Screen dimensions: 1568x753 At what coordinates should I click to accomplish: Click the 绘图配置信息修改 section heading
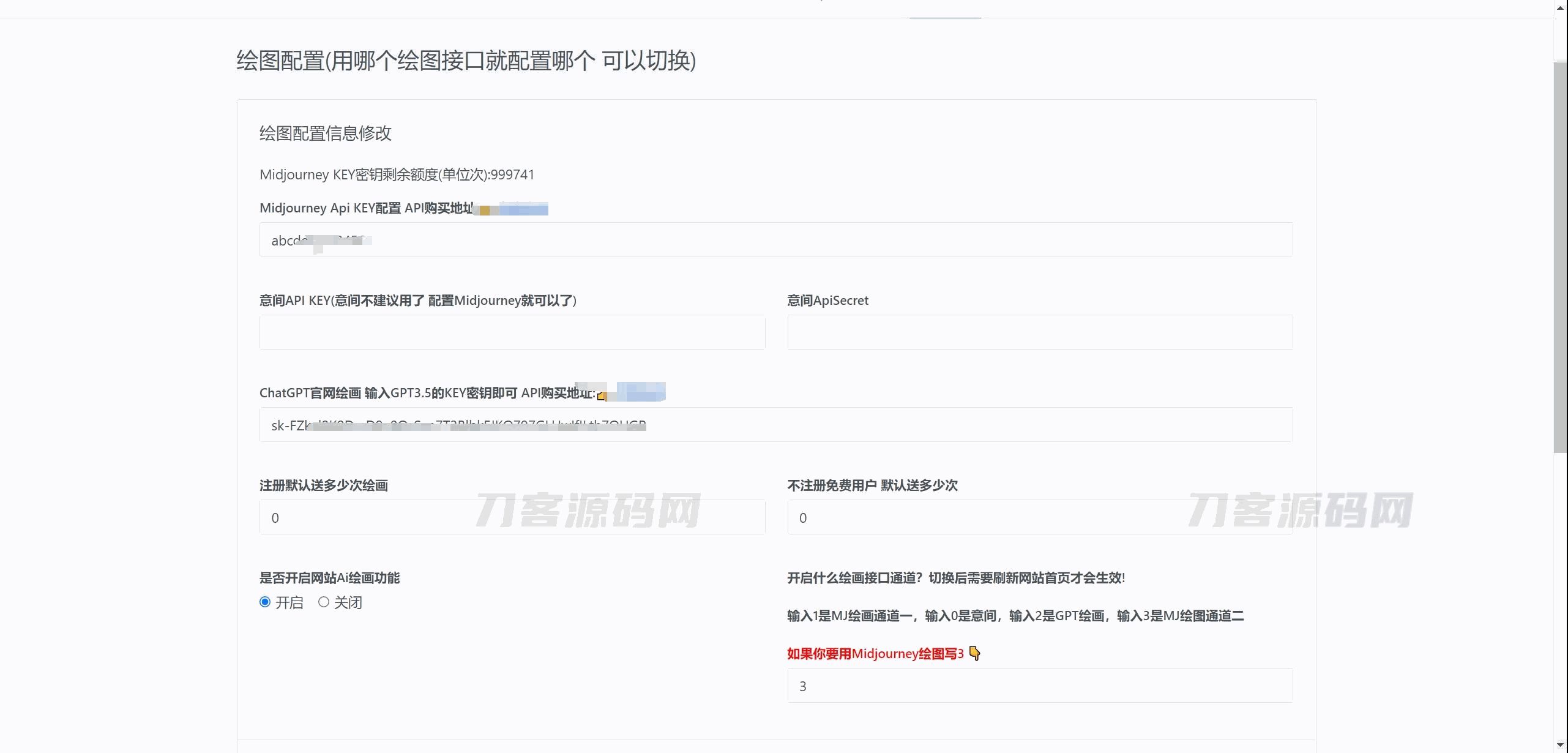pos(325,133)
